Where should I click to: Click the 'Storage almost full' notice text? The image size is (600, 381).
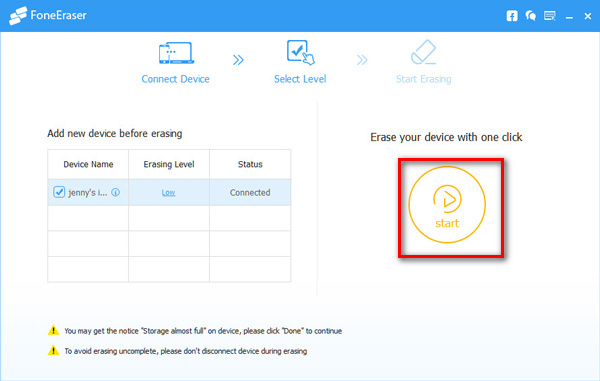click(203, 331)
